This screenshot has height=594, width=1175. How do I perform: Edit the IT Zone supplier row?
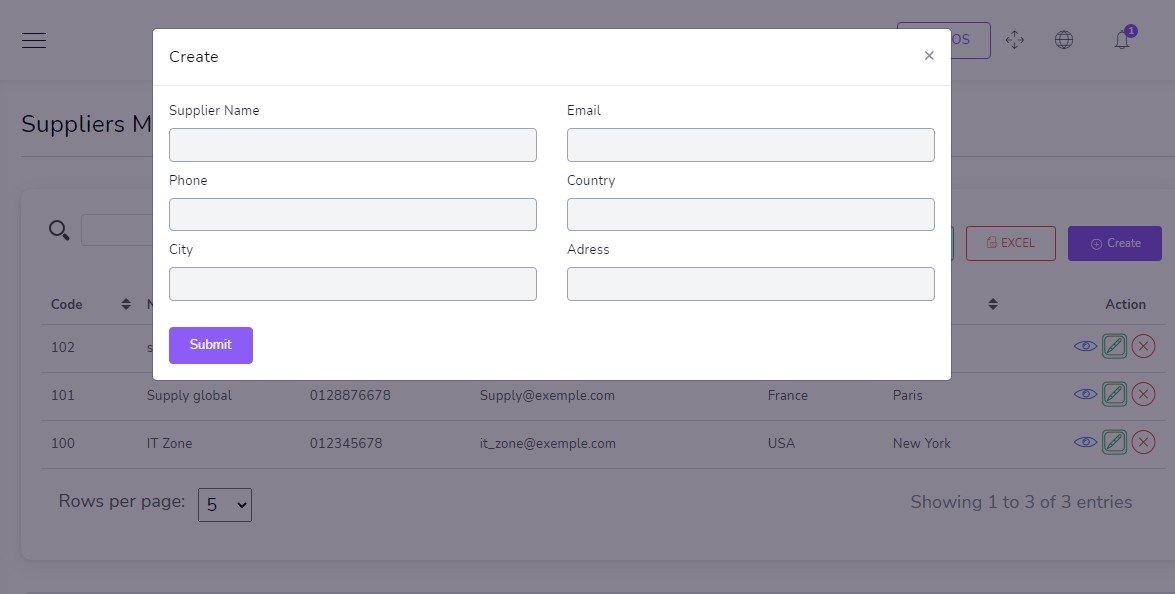[x=1114, y=442]
